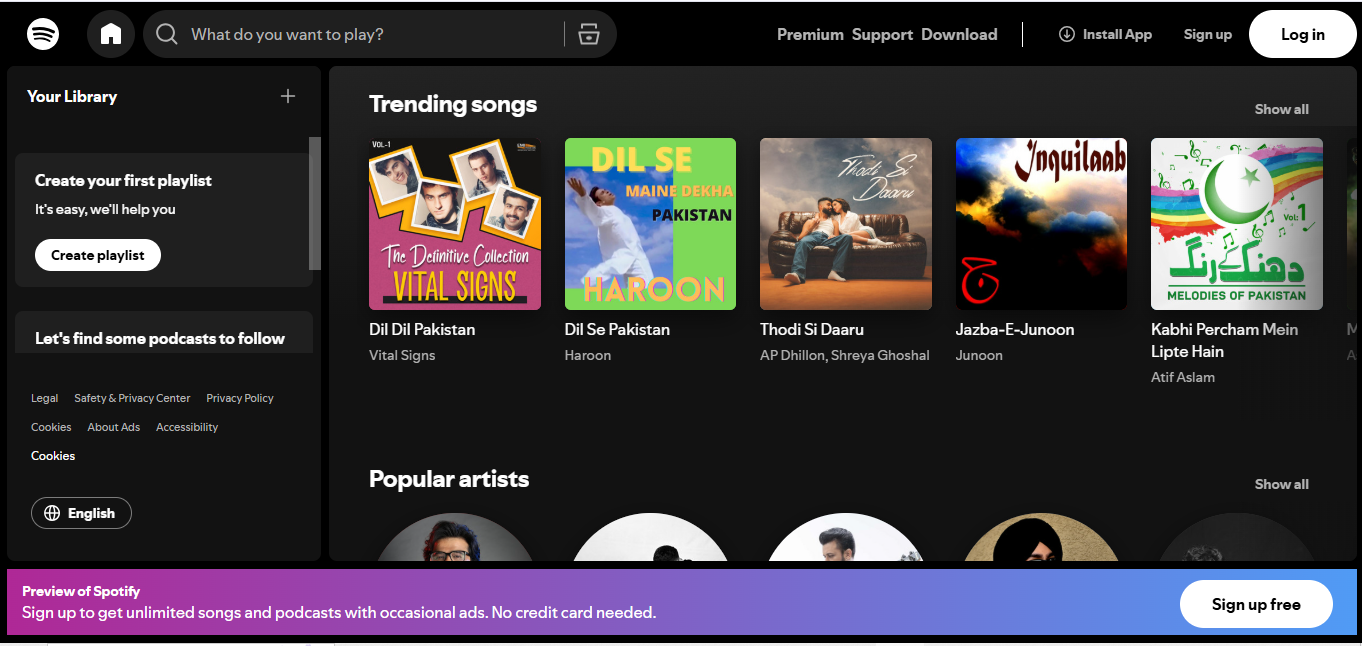Click 'Create your first playlist' text
The height and width of the screenshot is (646, 1362).
tap(123, 180)
